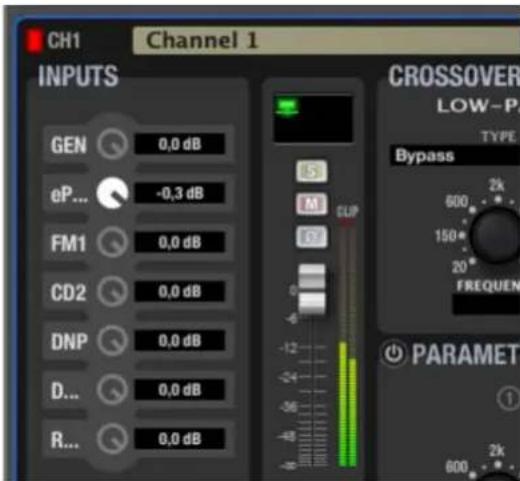Mute the channel with M button
Viewport: 520px width, 481px height.
312,204
